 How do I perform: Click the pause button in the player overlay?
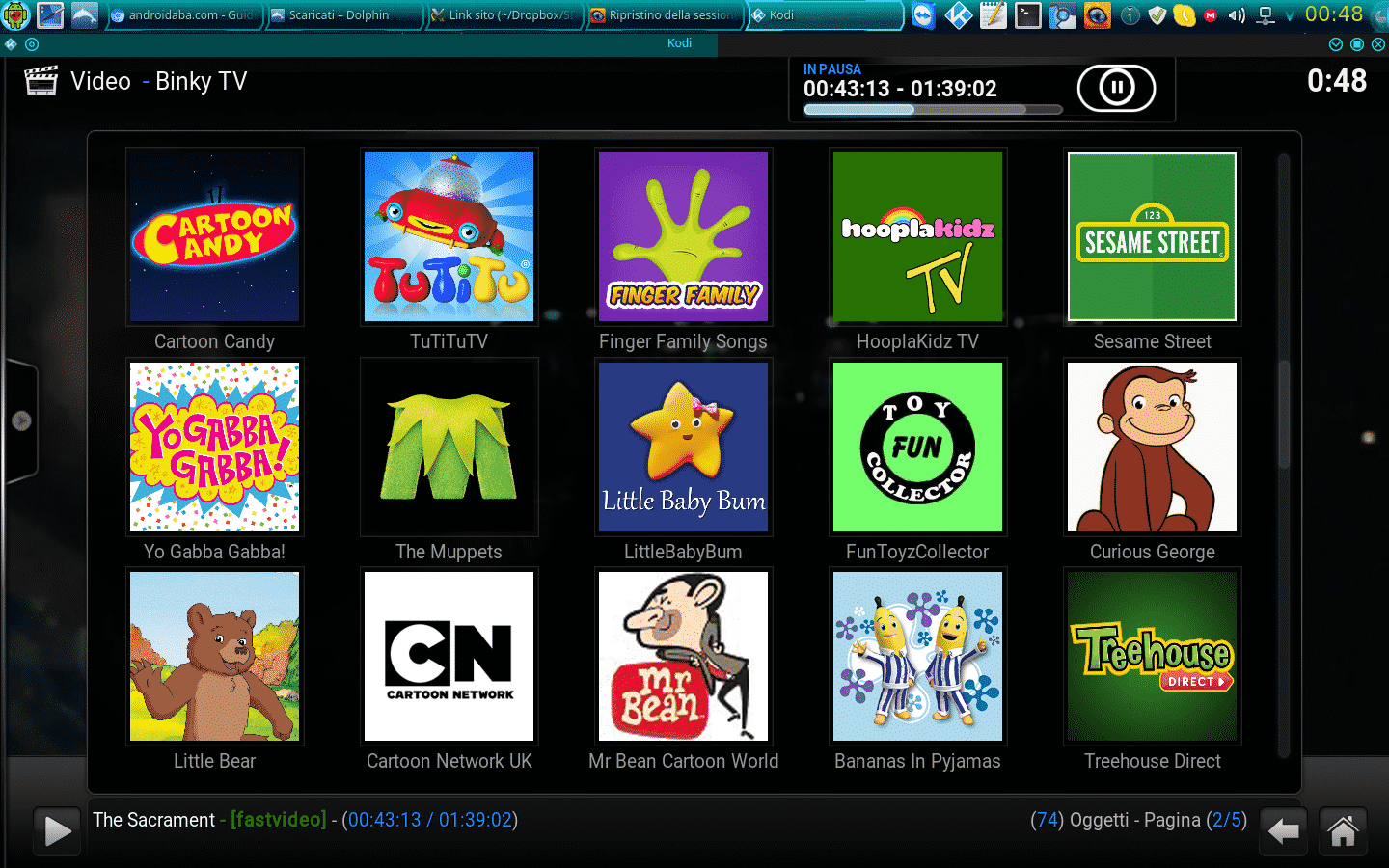click(1116, 89)
